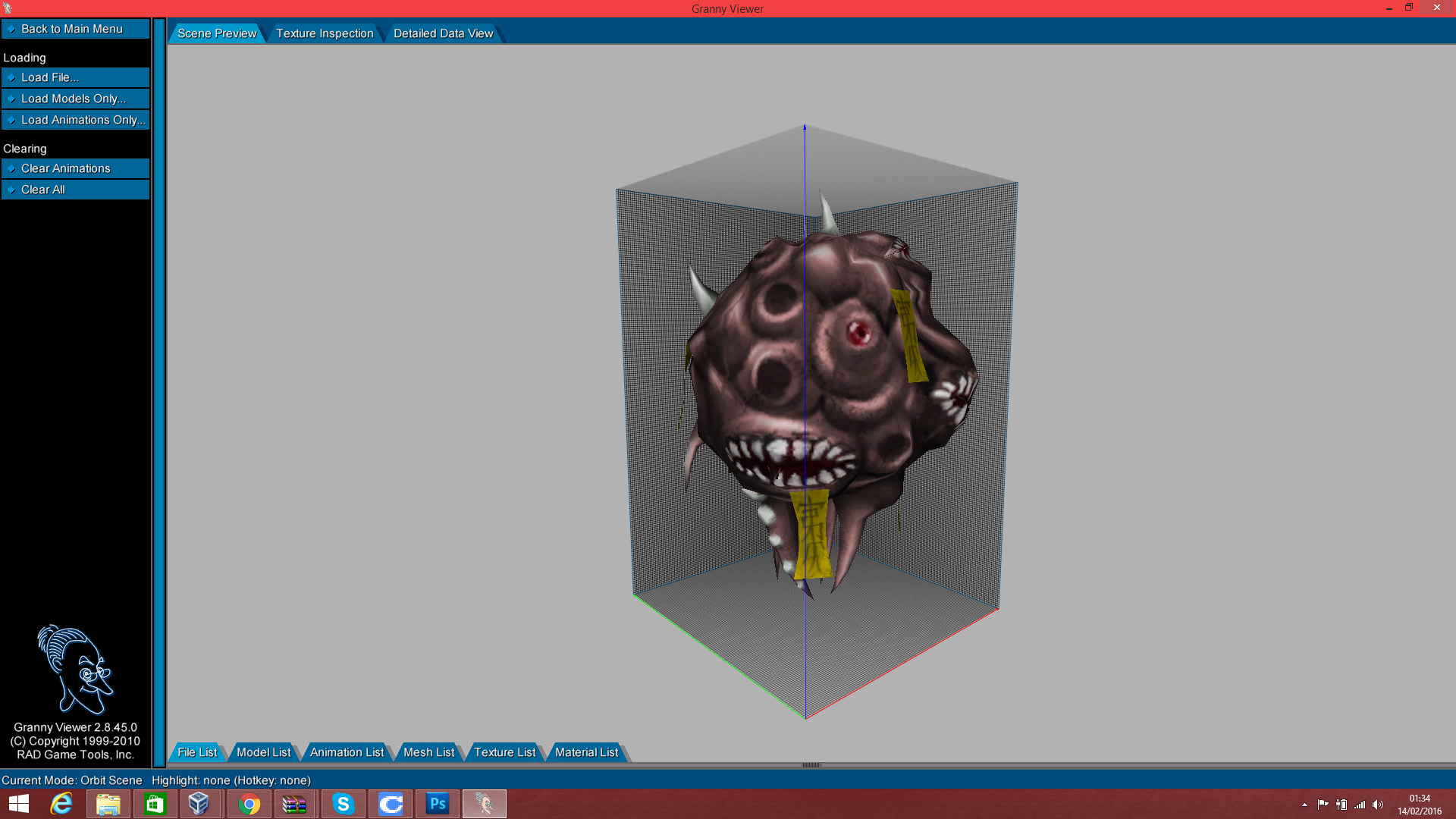Click the Load File... button
Viewport: 1456px width, 819px height.
point(75,77)
